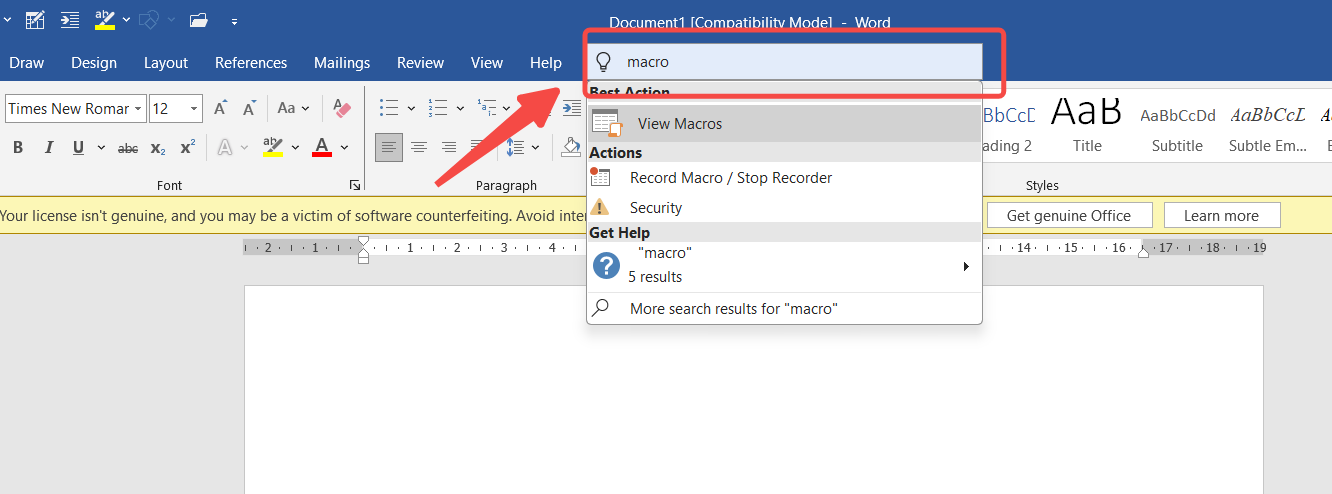The height and width of the screenshot is (494, 1332).
Task: Click the Increase Font Size icon
Action: [x=221, y=108]
